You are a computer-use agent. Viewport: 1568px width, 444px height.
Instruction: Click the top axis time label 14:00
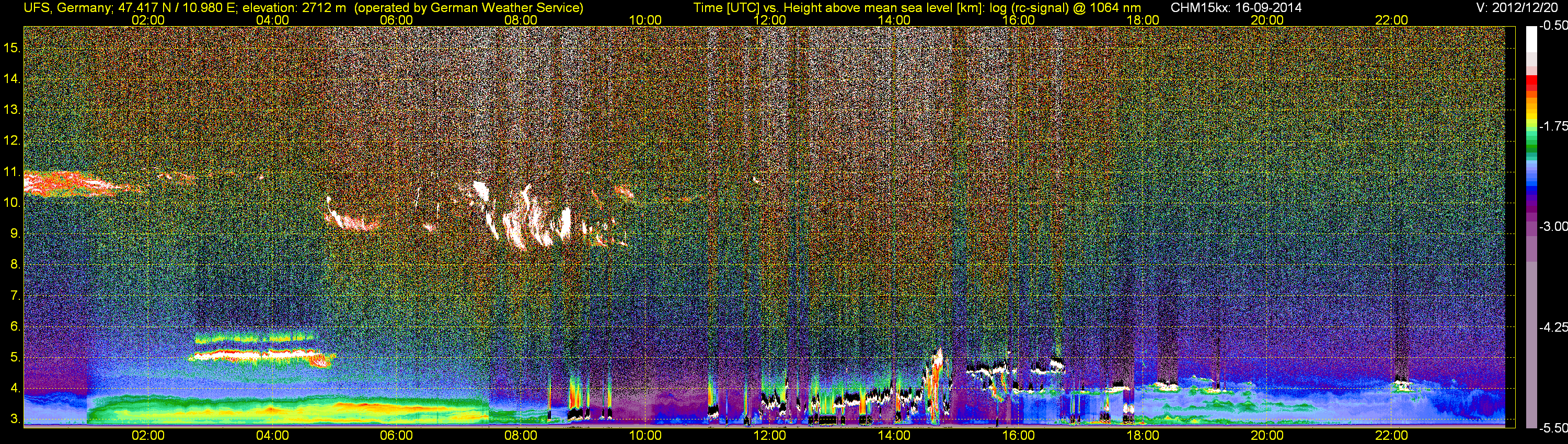coord(894,20)
